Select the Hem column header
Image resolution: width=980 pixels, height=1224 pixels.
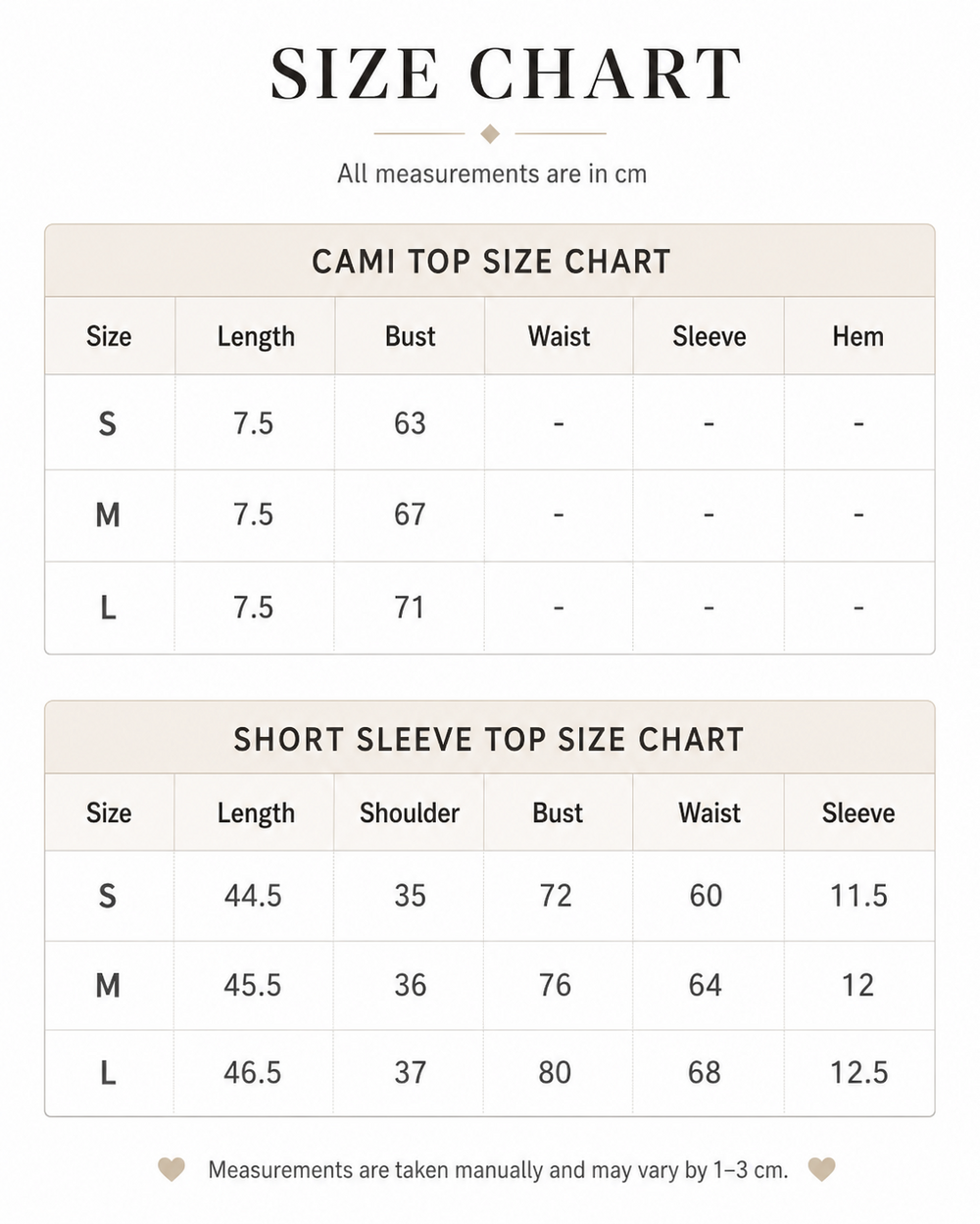tap(858, 336)
